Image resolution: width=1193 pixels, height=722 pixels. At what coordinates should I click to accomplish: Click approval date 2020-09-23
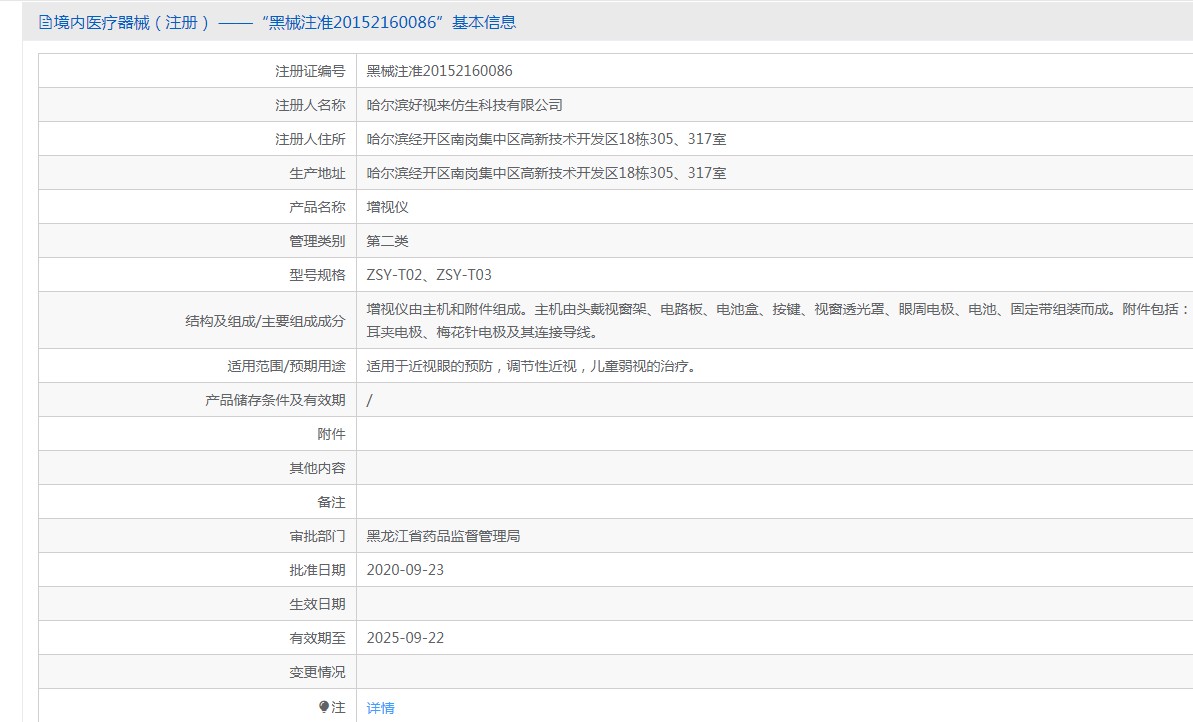point(406,570)
